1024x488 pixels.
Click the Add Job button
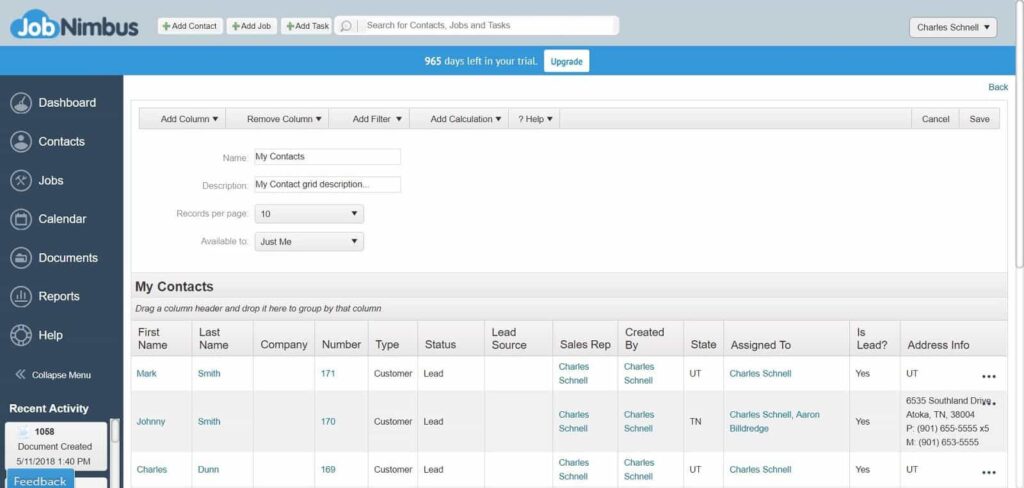point(251,26)
